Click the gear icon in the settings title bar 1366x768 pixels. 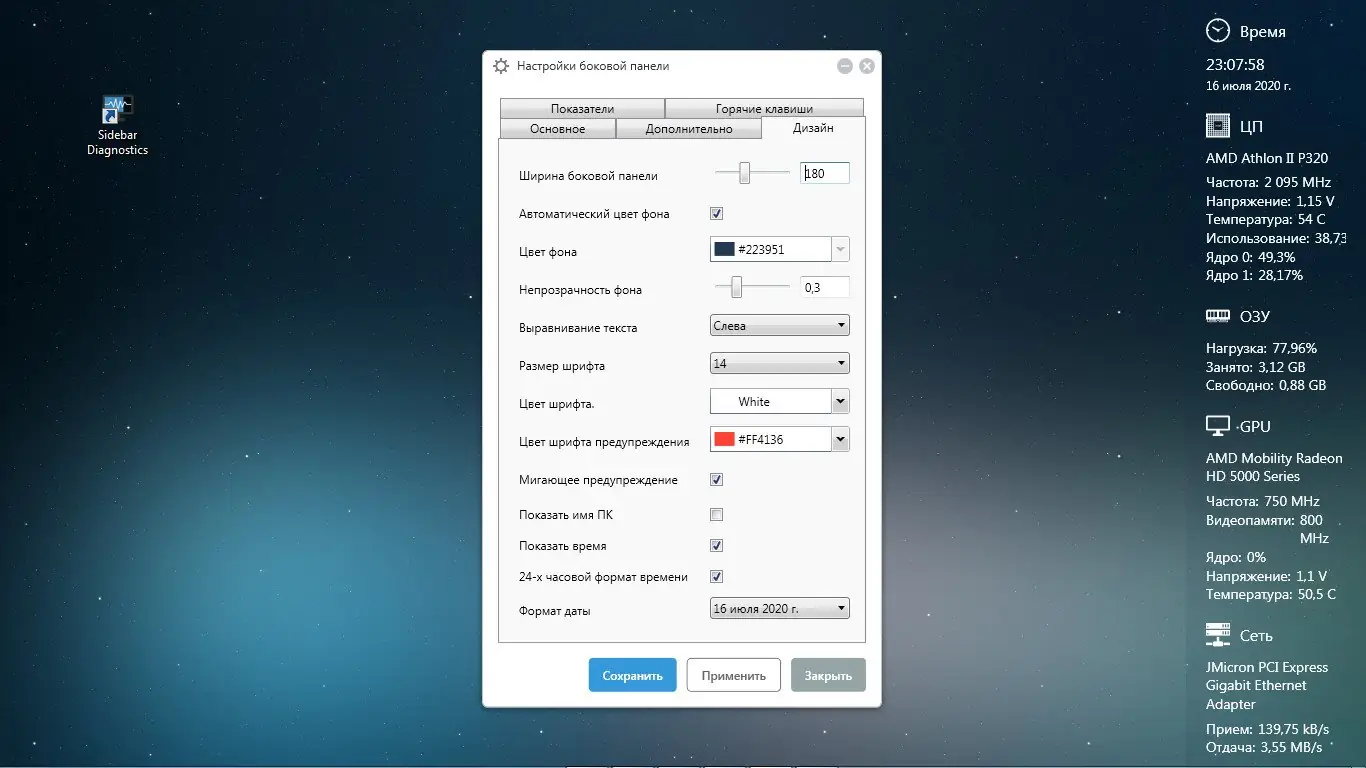coord(501,66)
